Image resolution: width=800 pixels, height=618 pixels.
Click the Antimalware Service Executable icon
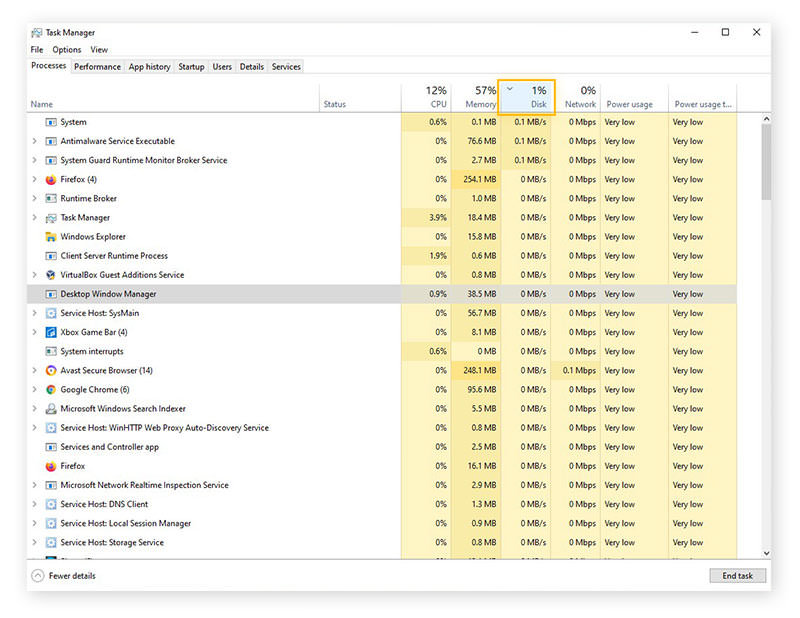51,141
